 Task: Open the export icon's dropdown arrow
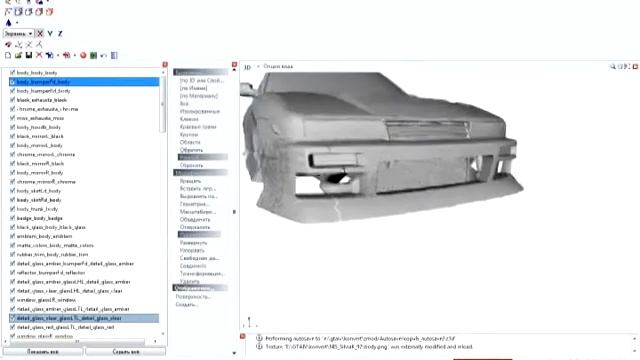click(75, 55)
